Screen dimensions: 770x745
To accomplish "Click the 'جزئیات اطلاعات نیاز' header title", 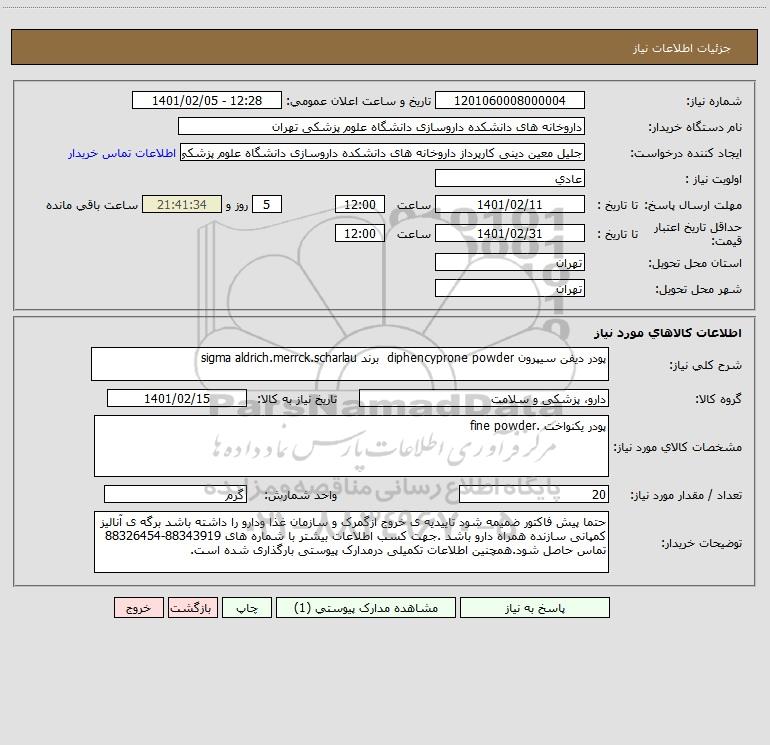I will (682, 48).
